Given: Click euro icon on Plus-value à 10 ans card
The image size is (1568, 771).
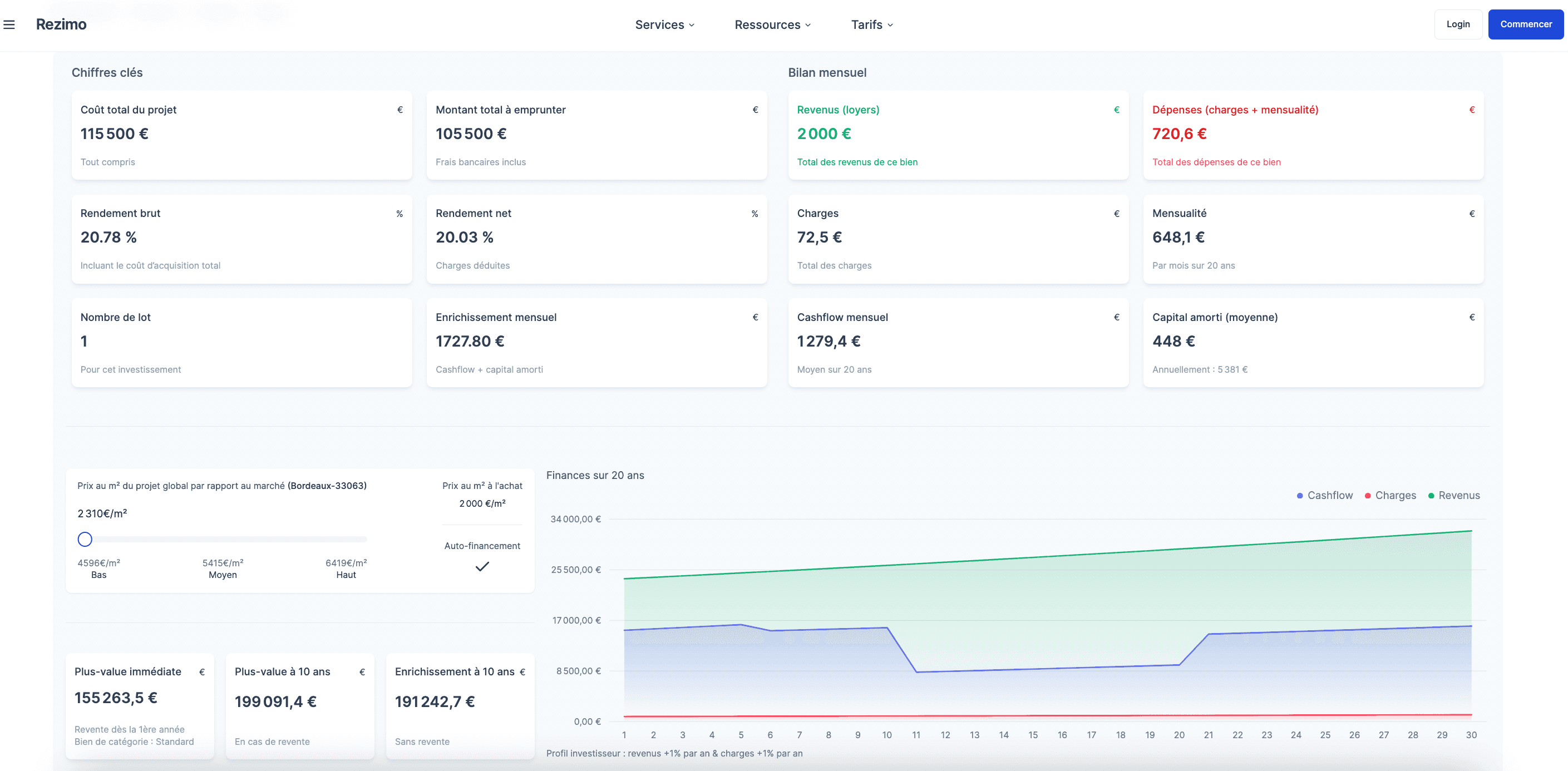Looking at the screenshot, I should tap(362, 673).
